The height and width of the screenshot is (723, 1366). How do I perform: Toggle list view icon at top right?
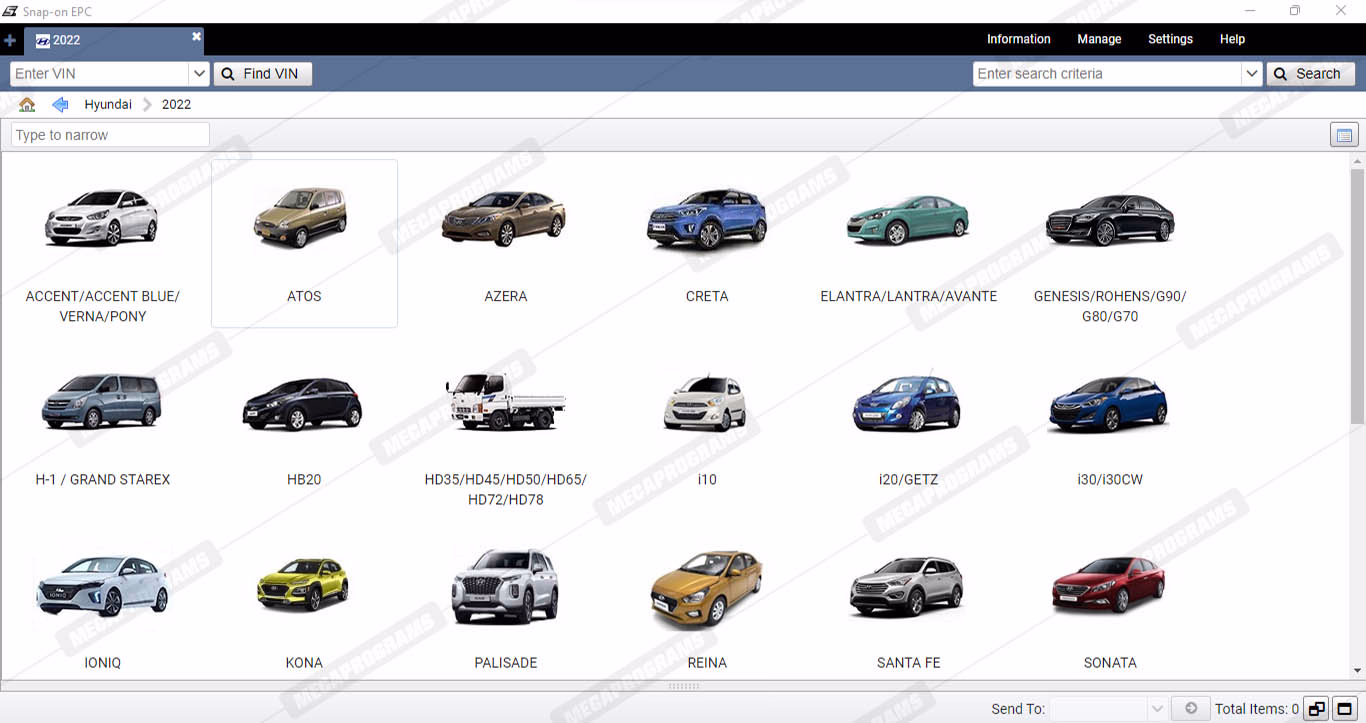pyautogui.click(x=1344, y=136)
